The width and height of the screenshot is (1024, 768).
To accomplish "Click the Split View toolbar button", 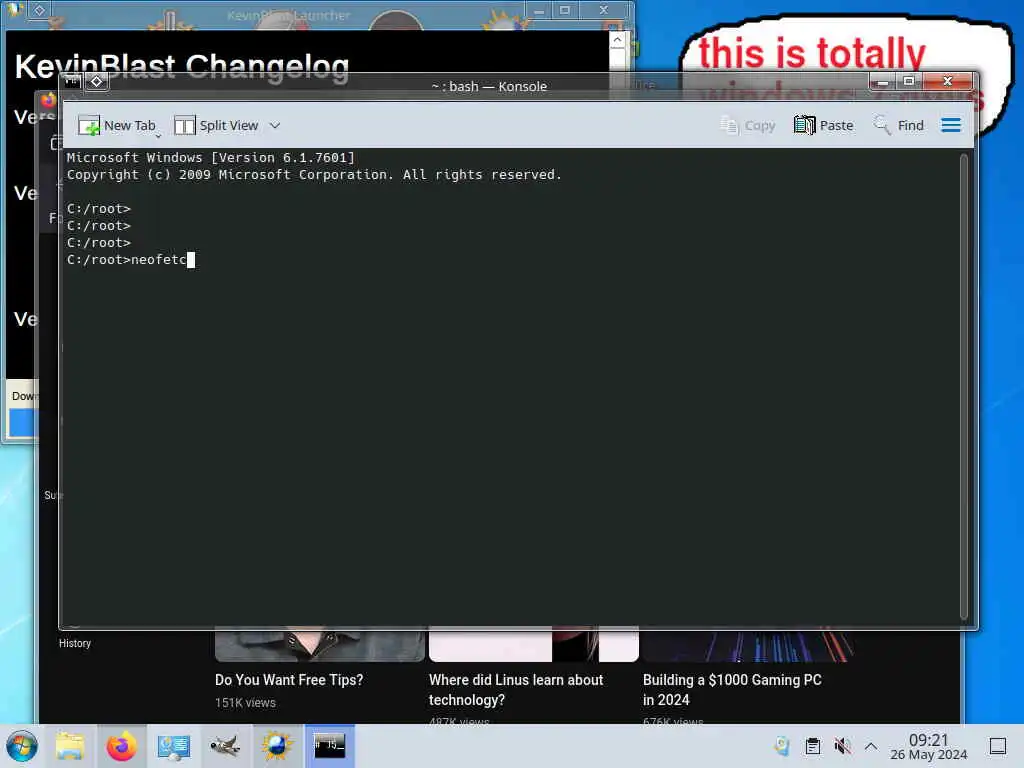I will click(216, 125).
